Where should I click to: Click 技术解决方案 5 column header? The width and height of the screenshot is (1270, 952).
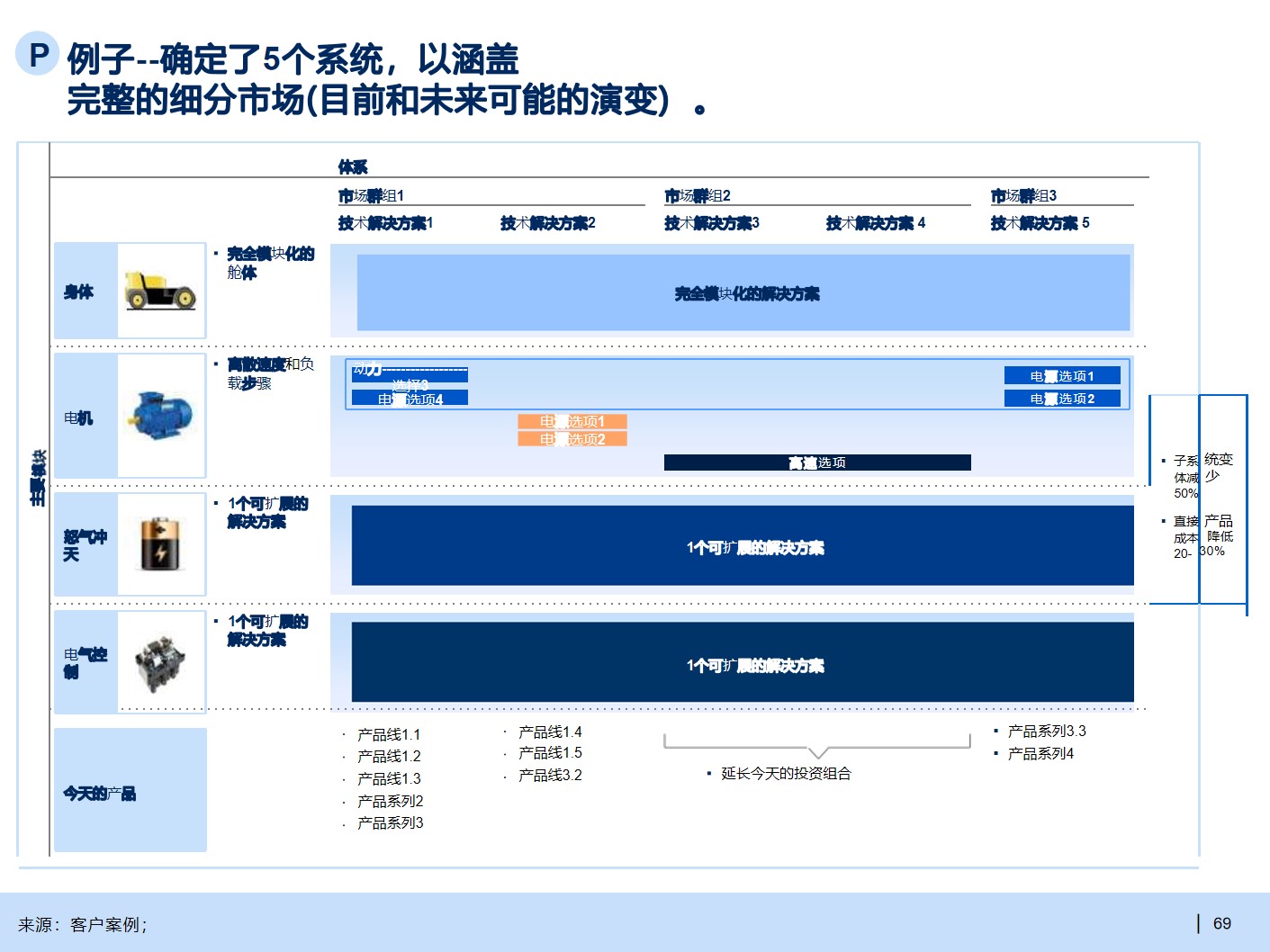point(1040,222)
